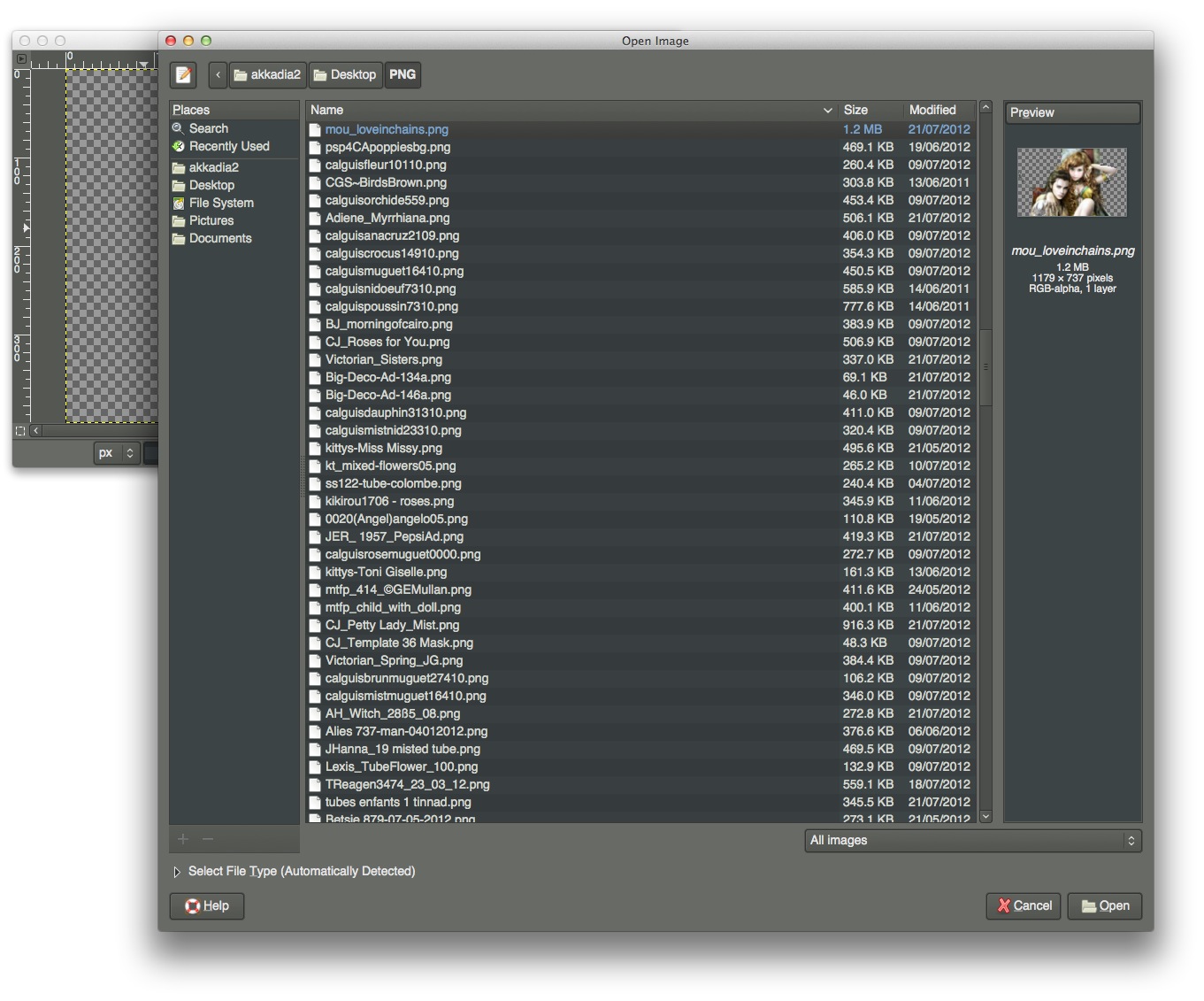Click the Cancel button
The width and height of the screenshot is (1204, 1001).
coord(1024,906)
